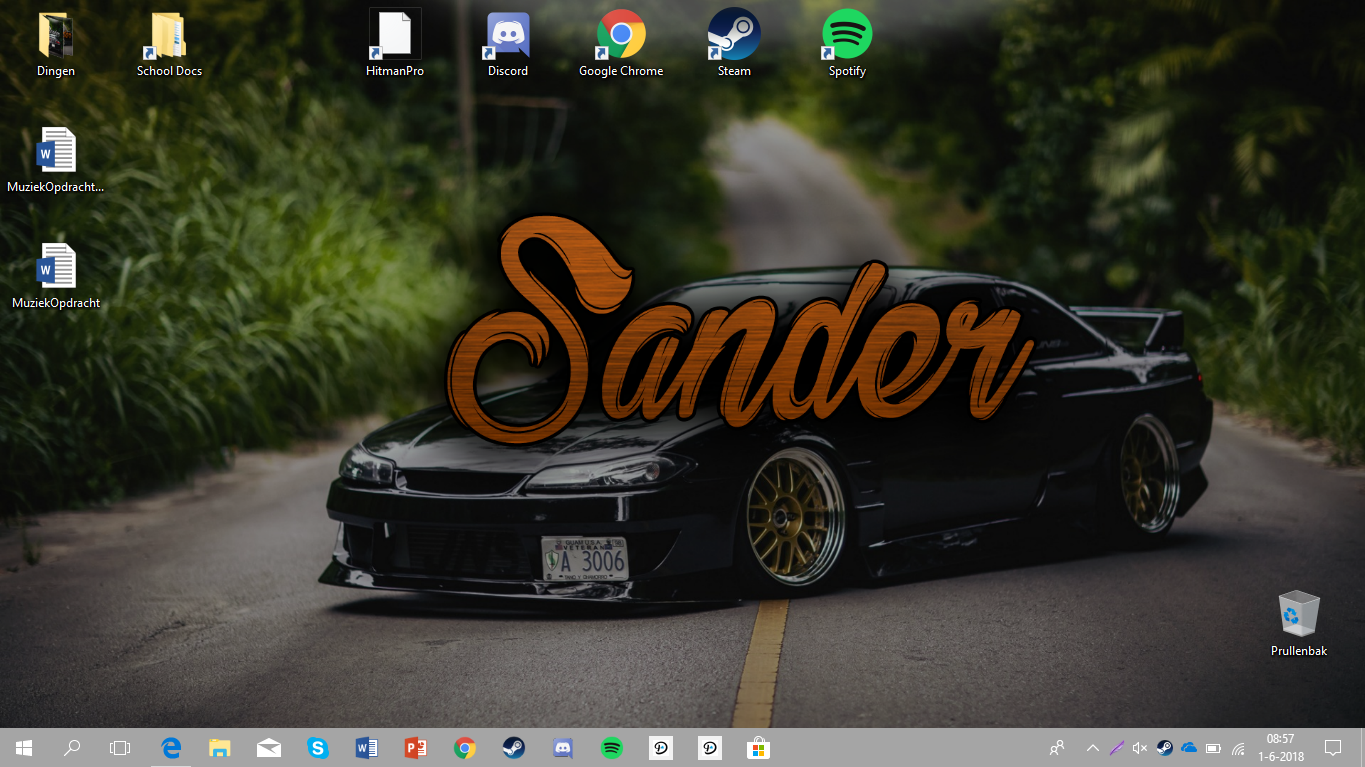Open the Dingen folder on desktop

(56, 44)
